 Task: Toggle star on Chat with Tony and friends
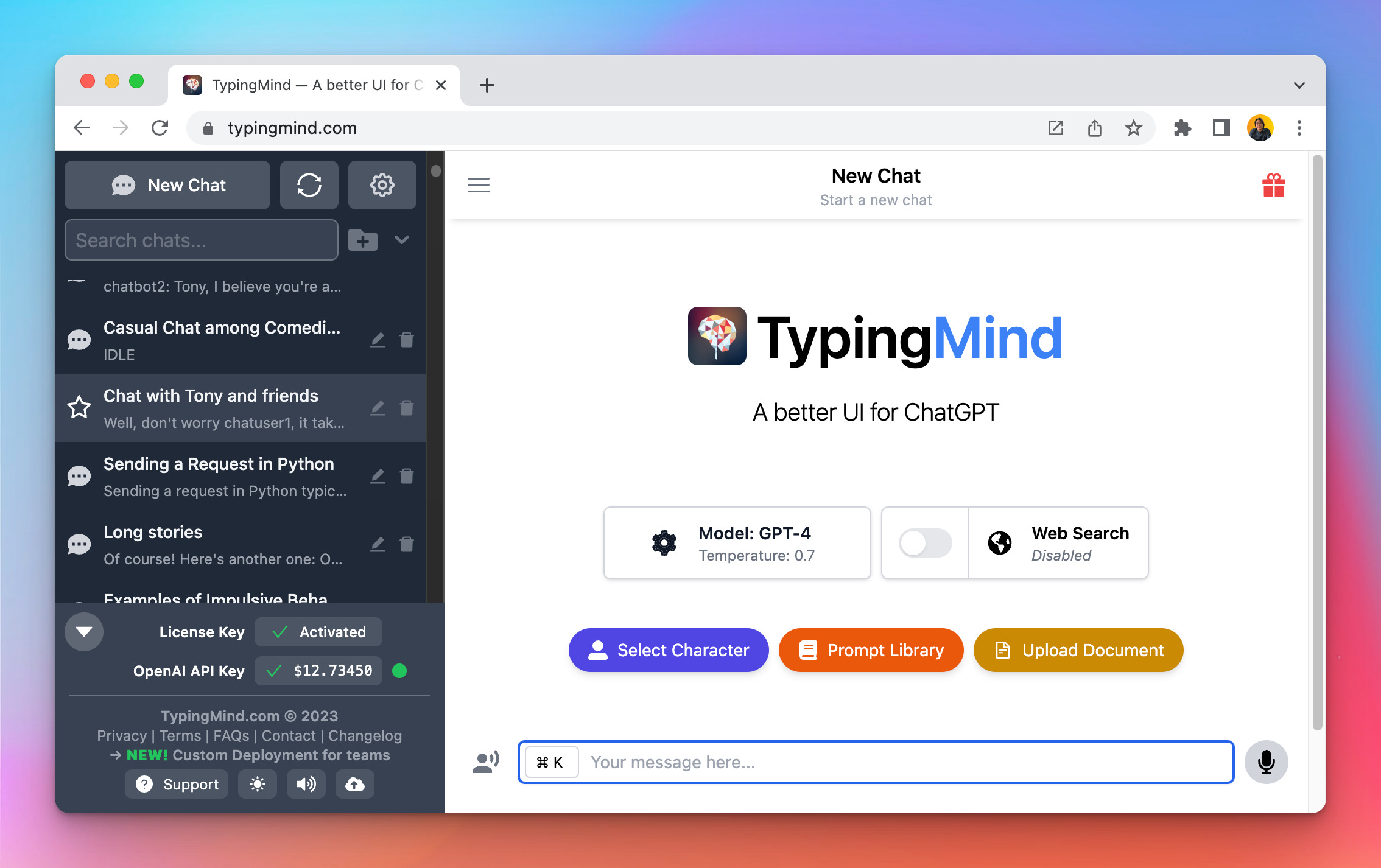79,407
